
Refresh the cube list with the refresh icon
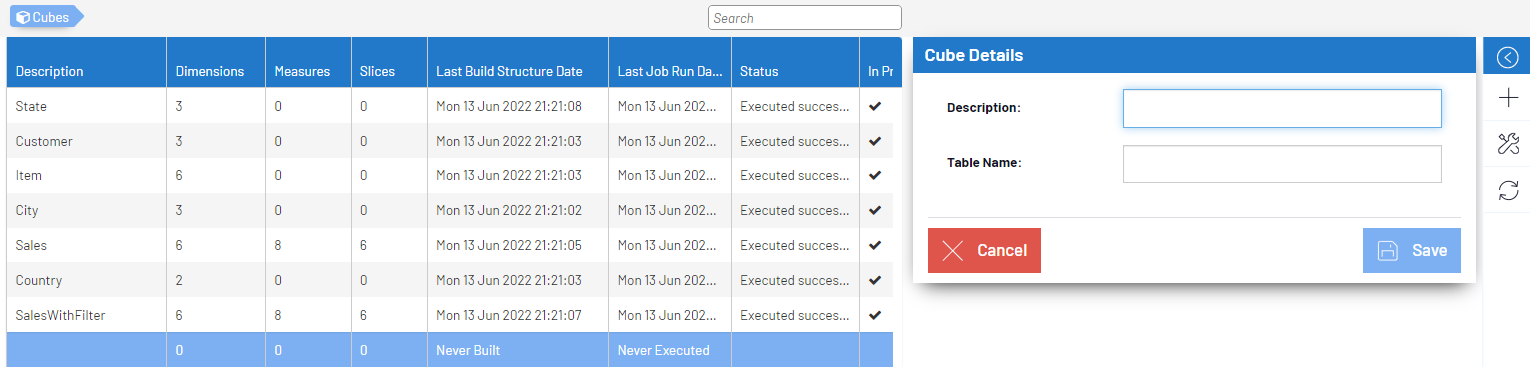tap(1508, 190)
